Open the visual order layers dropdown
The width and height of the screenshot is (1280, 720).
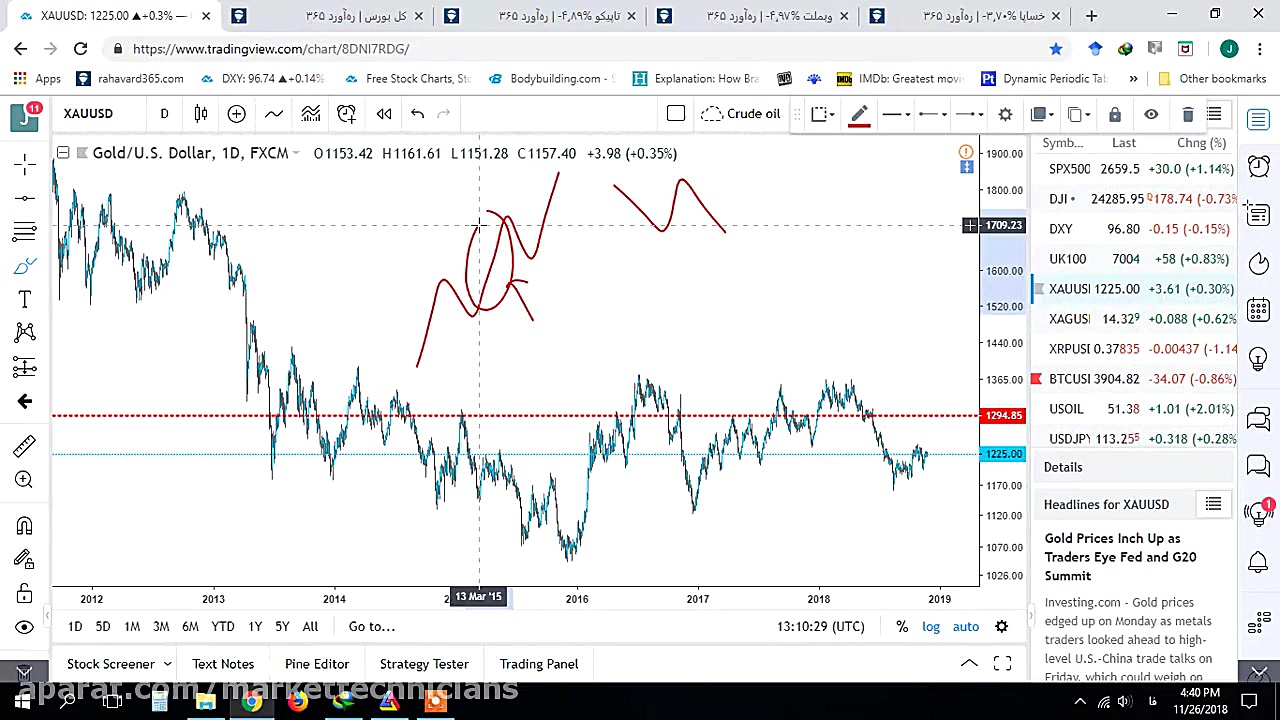click(1043, 114)
